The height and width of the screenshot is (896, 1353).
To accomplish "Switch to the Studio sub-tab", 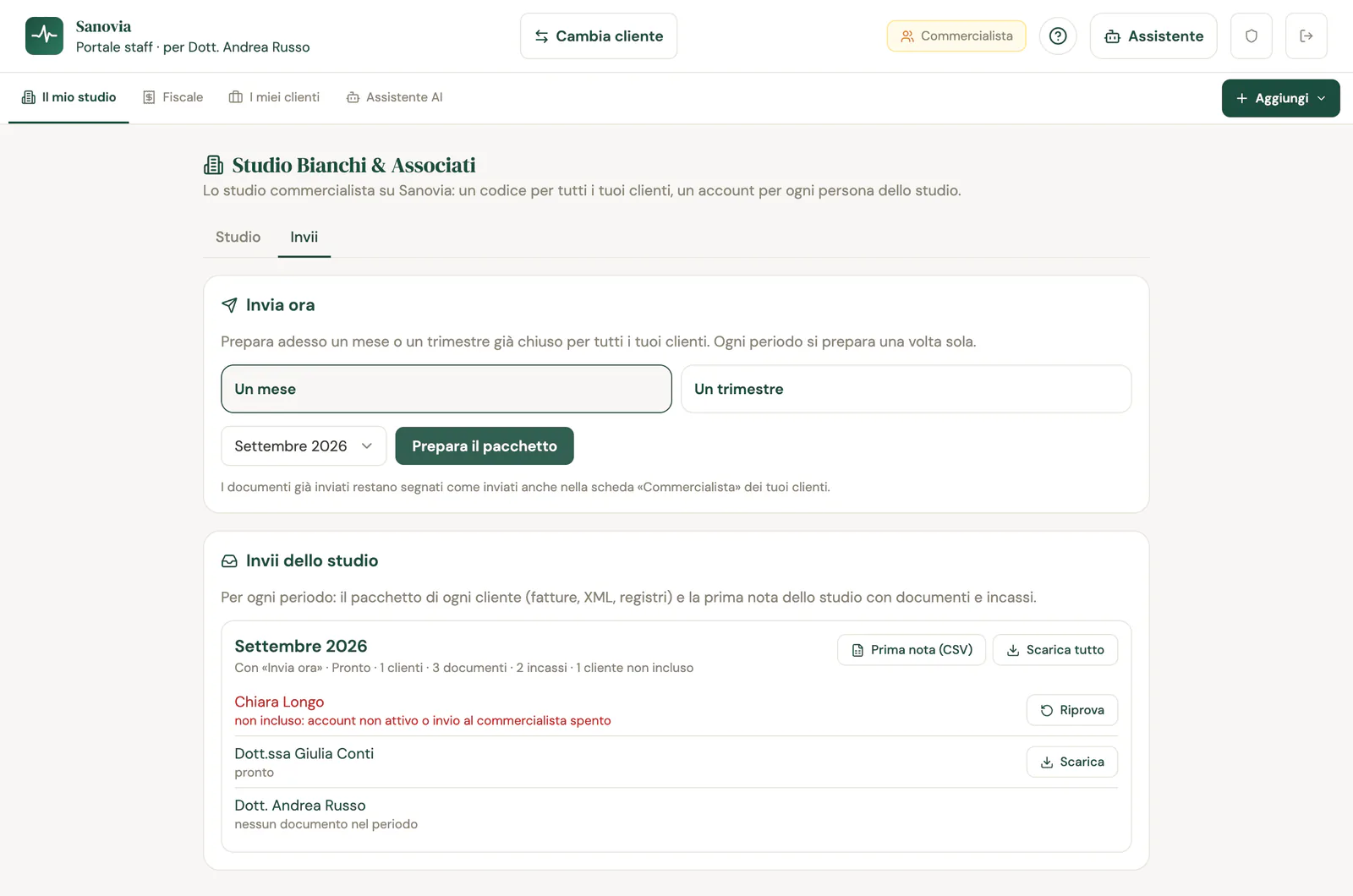I will pos(238,238).
